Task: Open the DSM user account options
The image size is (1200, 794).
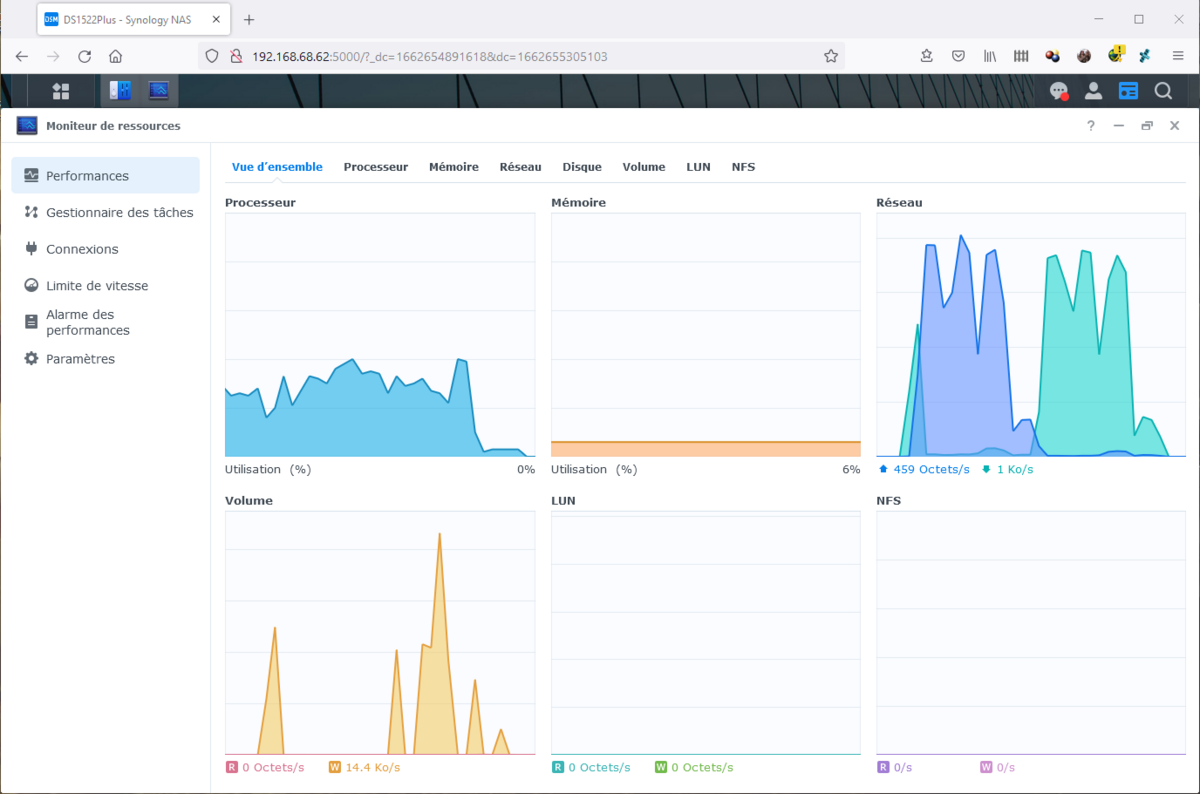Action: 1094,91
